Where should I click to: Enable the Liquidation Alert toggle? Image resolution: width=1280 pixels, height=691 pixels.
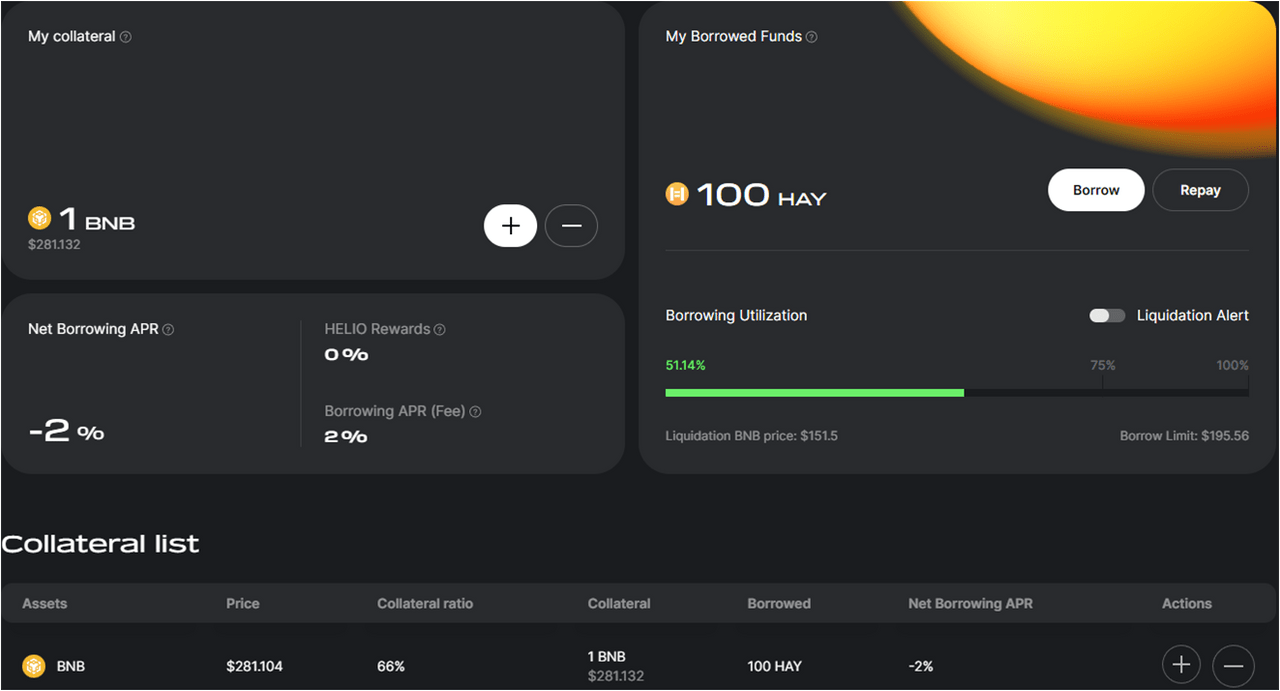(1107, 316)
